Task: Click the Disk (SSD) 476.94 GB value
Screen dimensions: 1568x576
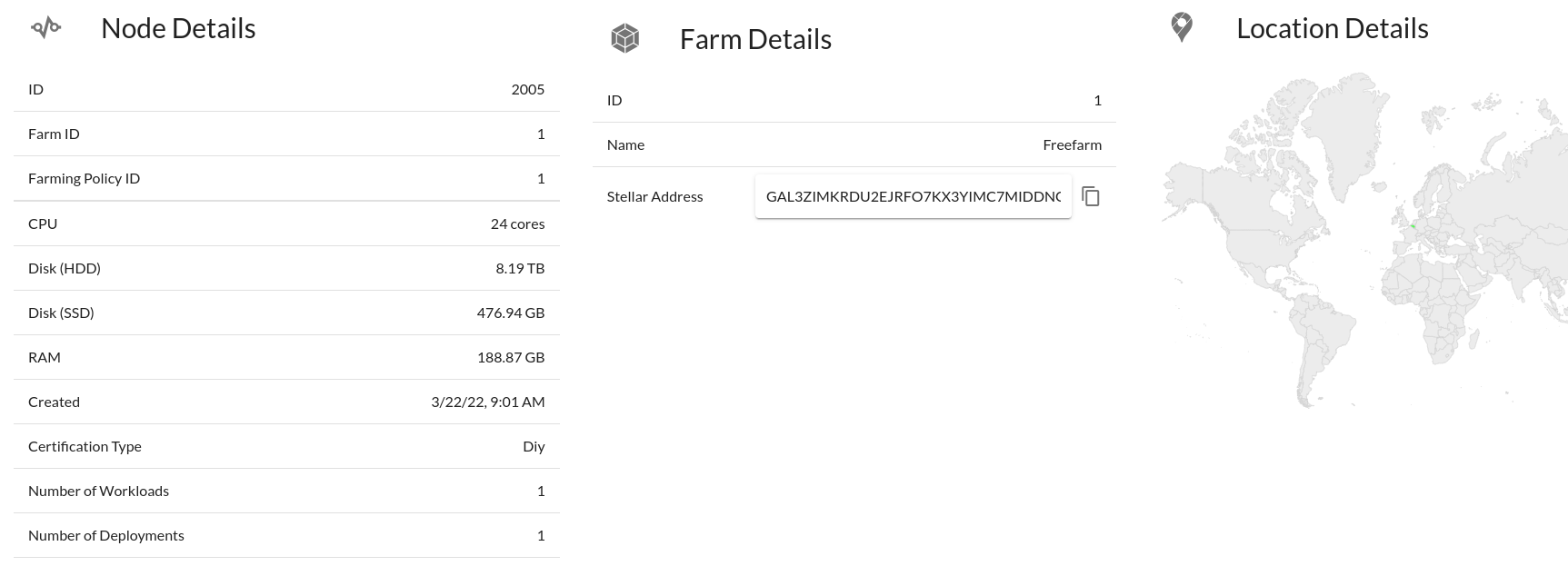Action: [x=511, y=313]
